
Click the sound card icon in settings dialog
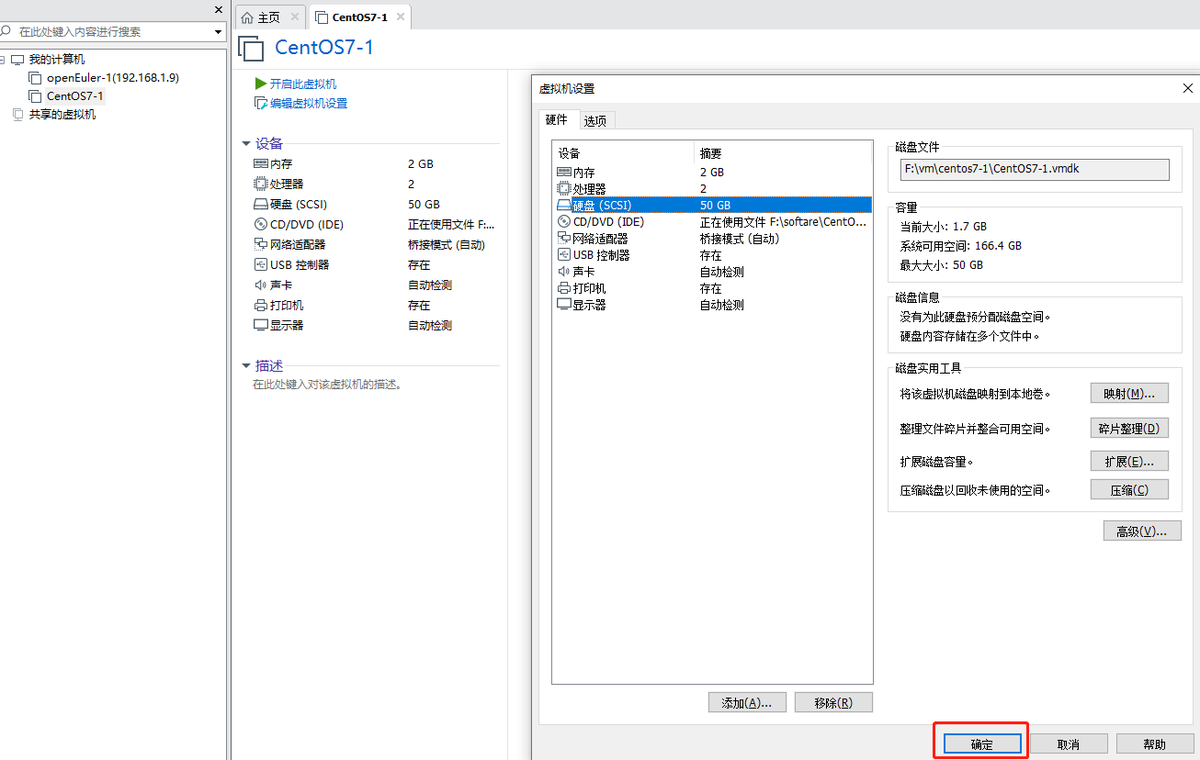pyautogui.click(x=564, y=272)
